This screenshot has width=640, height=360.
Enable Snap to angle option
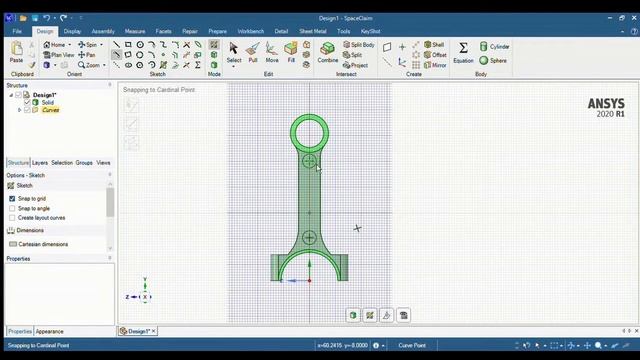(12, 208)
